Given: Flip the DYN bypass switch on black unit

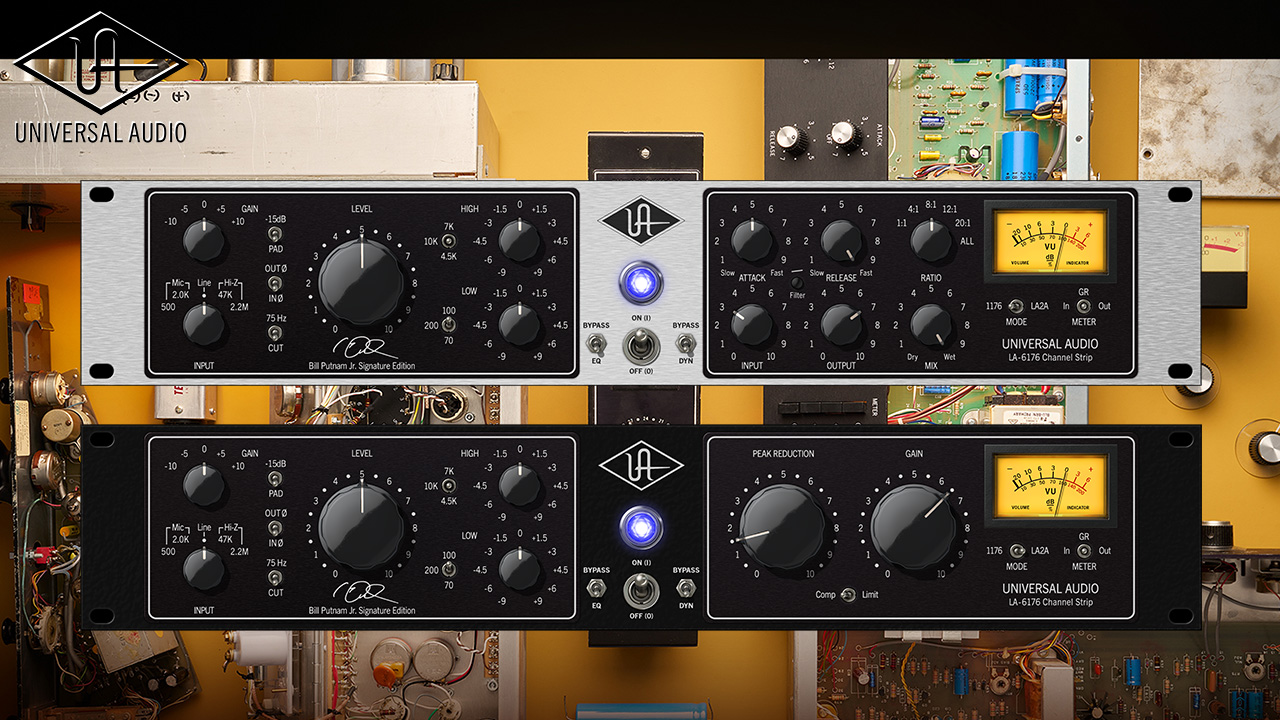Looking at the screenshot, I should point(686,588).
